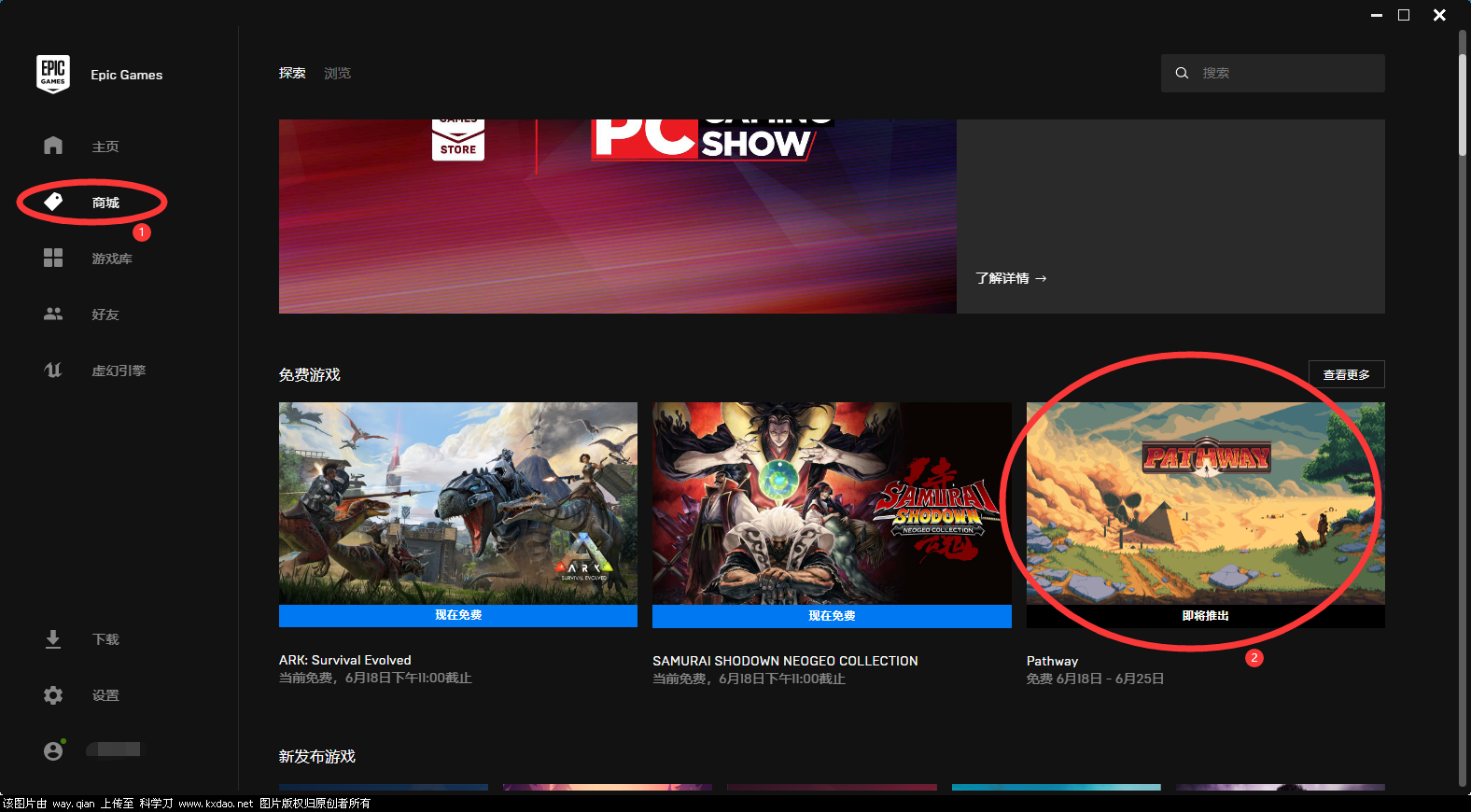Select 设置 label in the sidebar
This screenshot has width=1471, height=812.
coord(105,695)
